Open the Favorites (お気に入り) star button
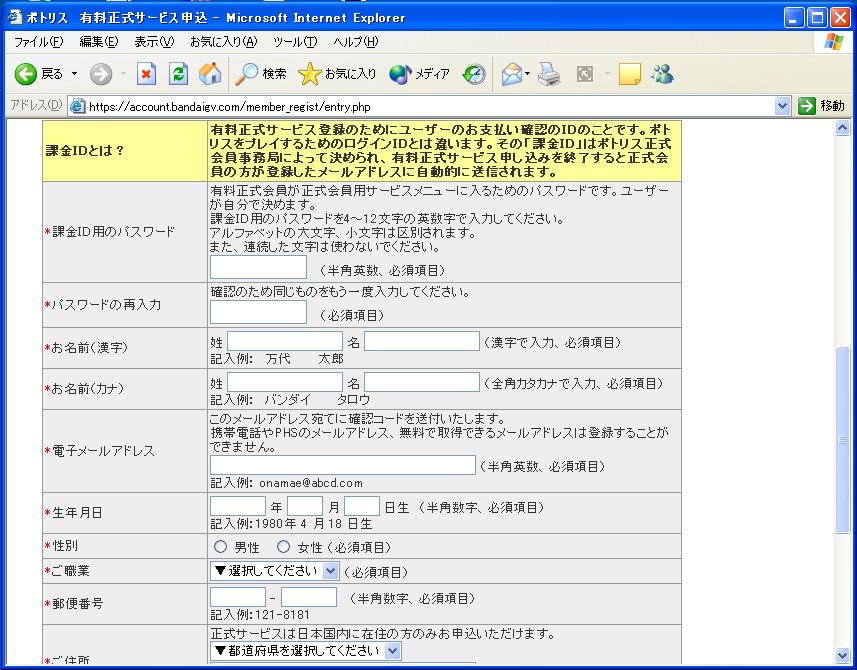Screen dimensions: 857x670 click(338, 74)
